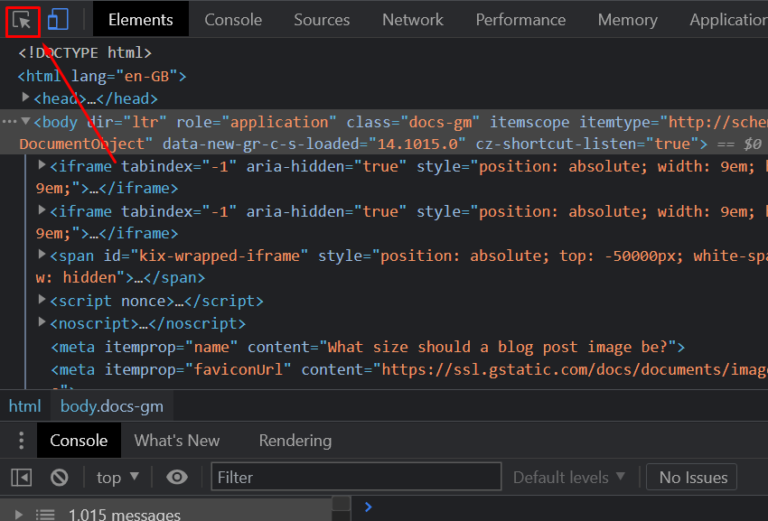Expand the kix-wrapped-iframe span node
768x521 pixels.
click(x=42, y=256)
